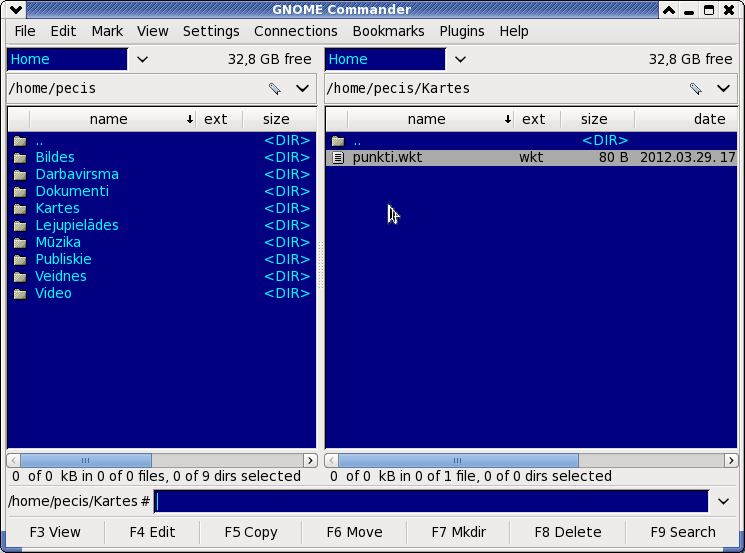Viewport: 745px width, 553px height.
Task: Click the Lejupielādes folder icon
Action: coord(20,225)
